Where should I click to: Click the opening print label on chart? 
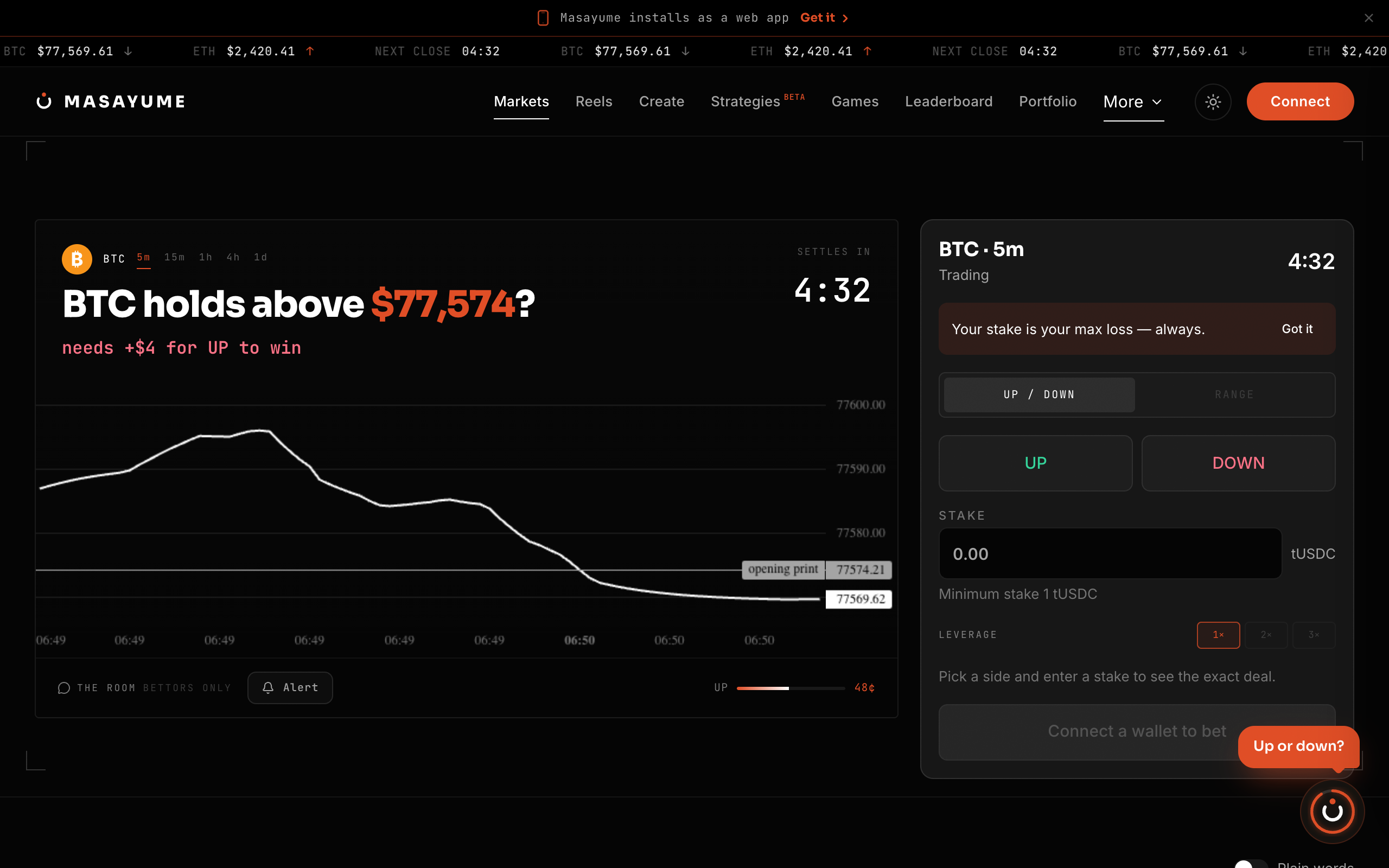point(783,570)
